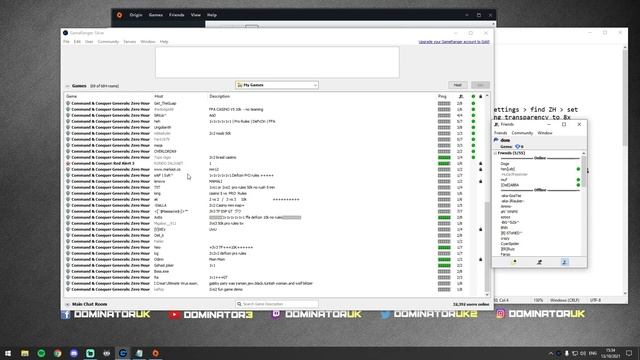Select offline friend crazy in Friends list
The width and height of the screenshot is (640, 360).
coord(505,238)
